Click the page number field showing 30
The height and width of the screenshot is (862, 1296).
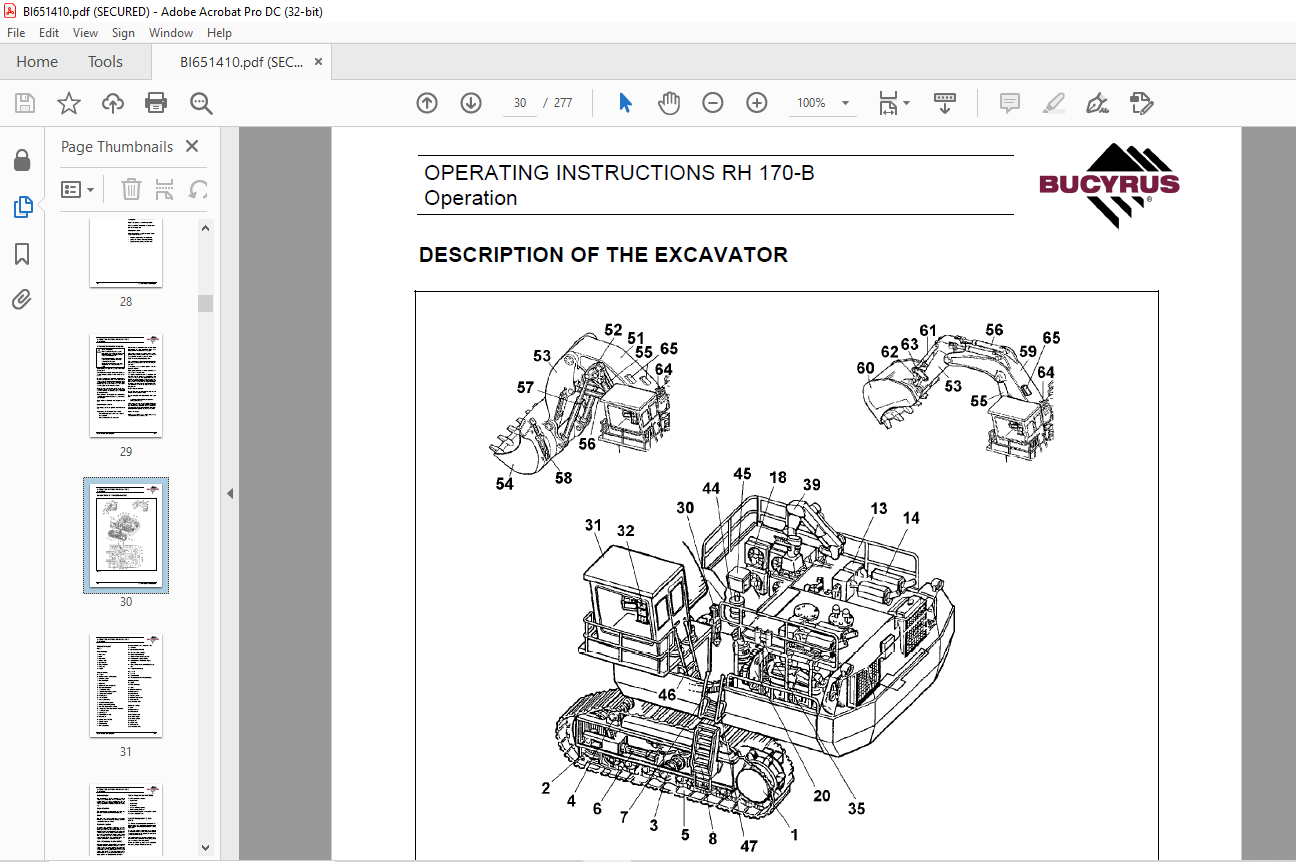click(520, 103)
